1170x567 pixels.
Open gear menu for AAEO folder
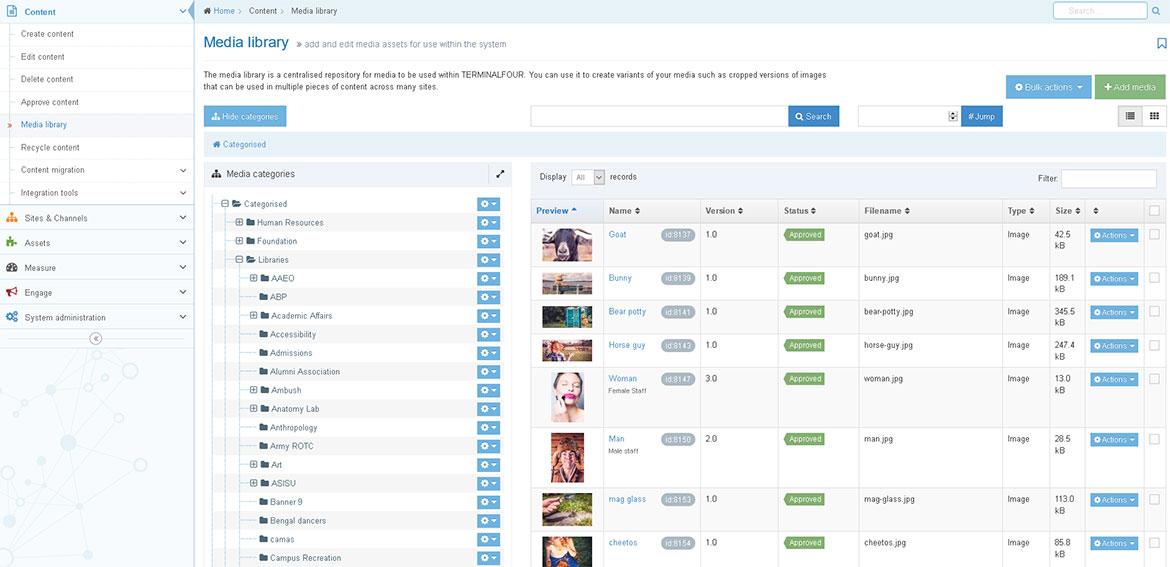pyautogui.click(x=488, y=278)
